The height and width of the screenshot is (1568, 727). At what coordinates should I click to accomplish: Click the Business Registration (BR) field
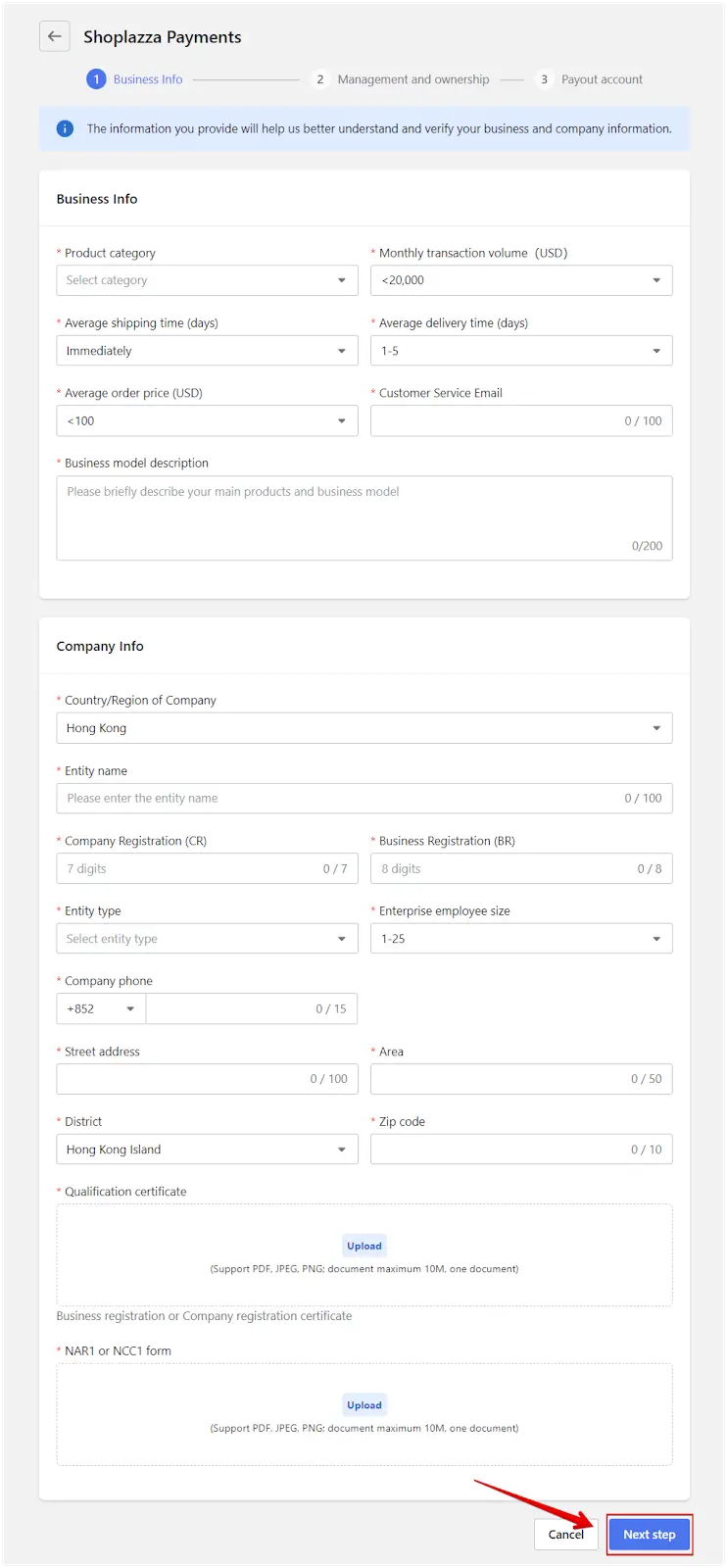pyautogui.click(x=521, y=868)
